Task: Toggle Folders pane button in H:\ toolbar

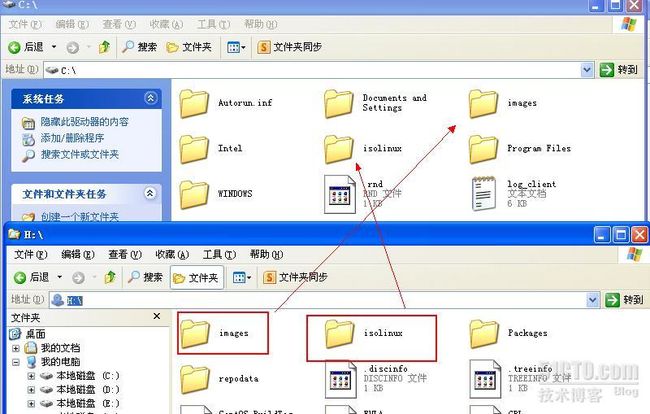Action: click(195, 277)
